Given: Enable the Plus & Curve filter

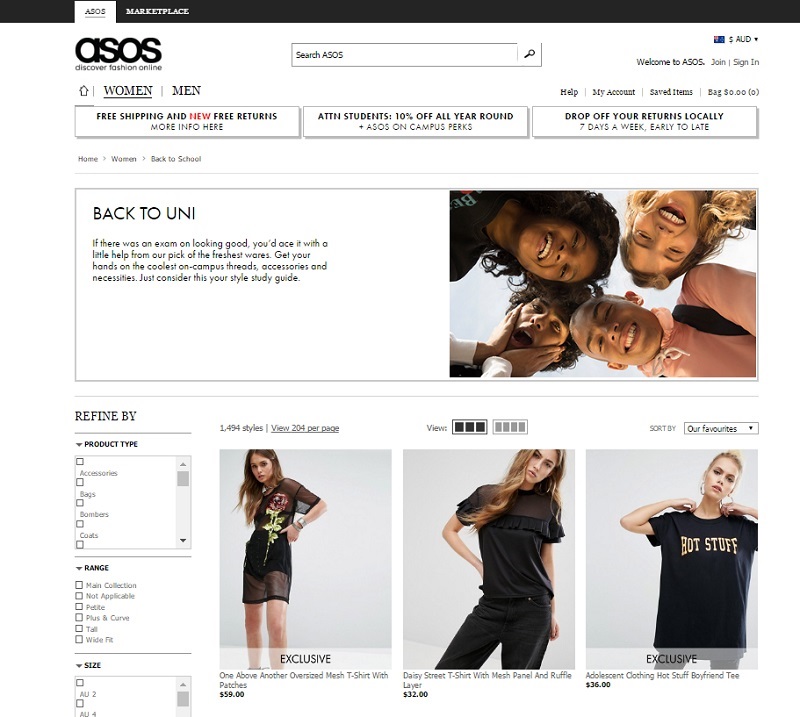Looking at the screenshot, I should [x=79, y=617].
